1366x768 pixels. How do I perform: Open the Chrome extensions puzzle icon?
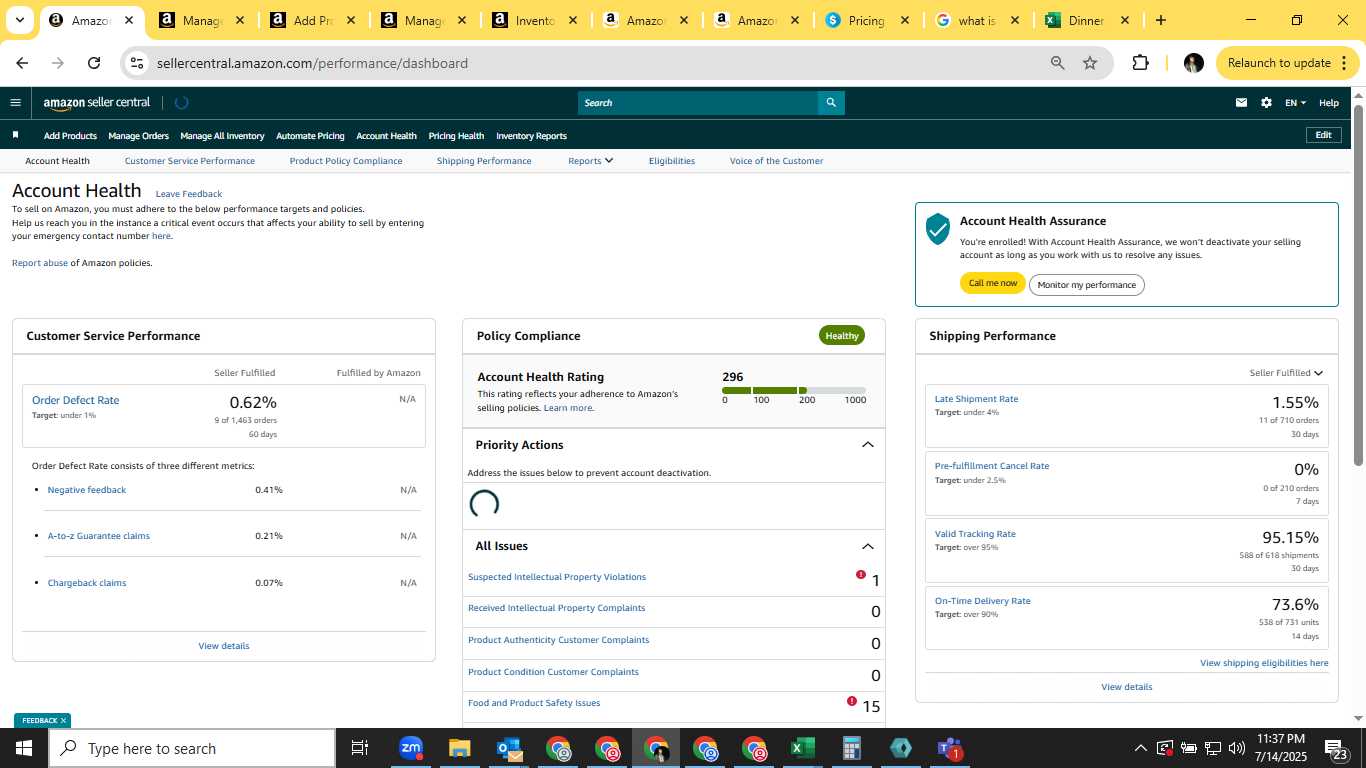(1140, 63)
